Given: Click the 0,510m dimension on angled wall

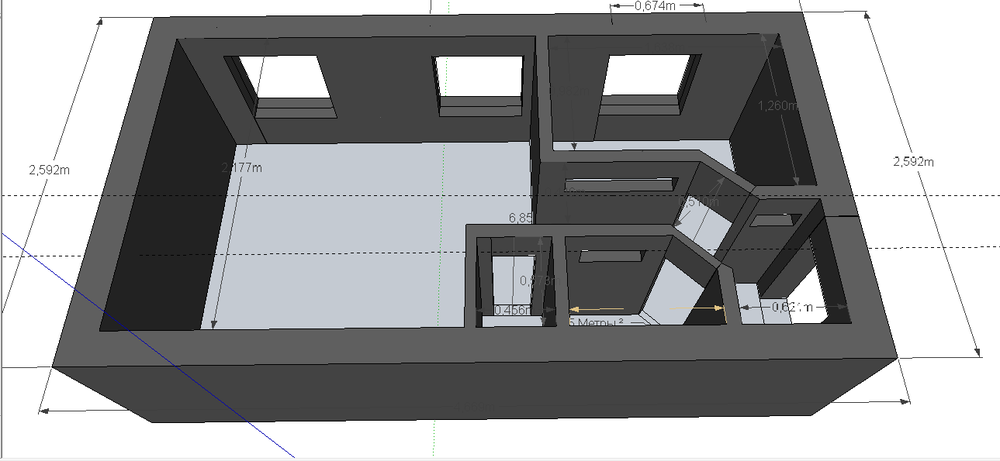Looking at the screenshot, I should coord(698,202).
